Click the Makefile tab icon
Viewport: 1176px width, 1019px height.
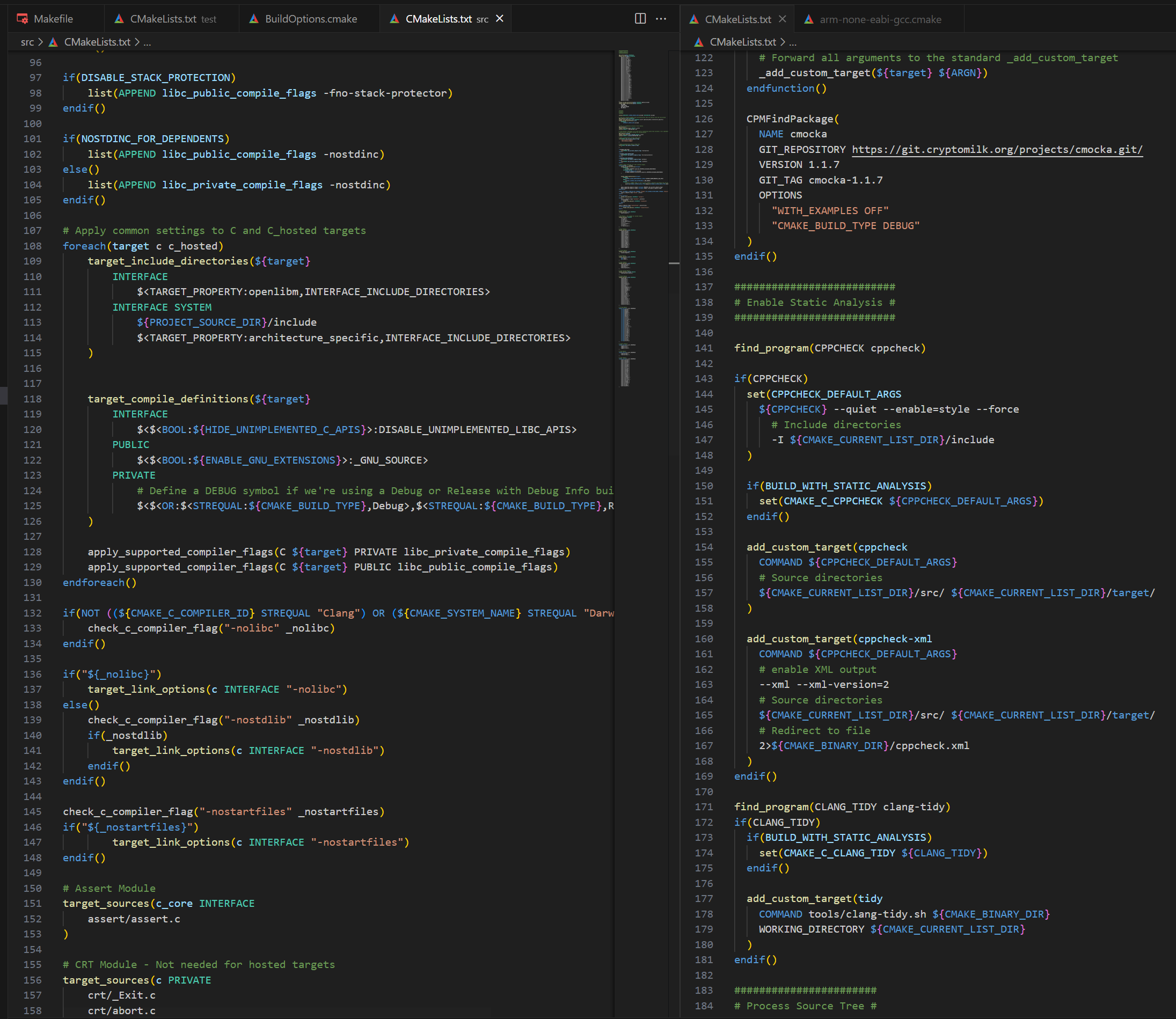(22, 19)
